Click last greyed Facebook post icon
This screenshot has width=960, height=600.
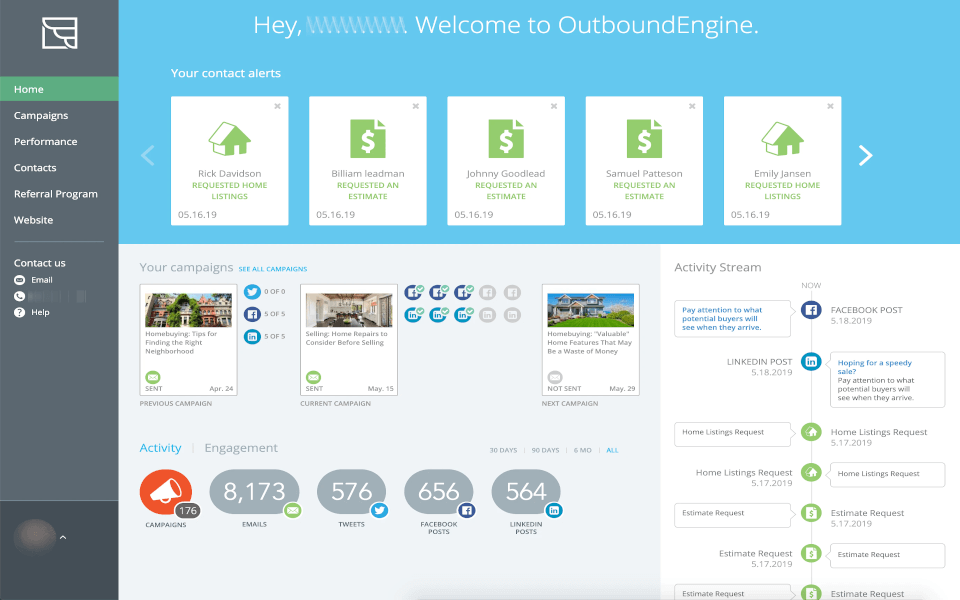pyautogui.click(x=512, y=293)
